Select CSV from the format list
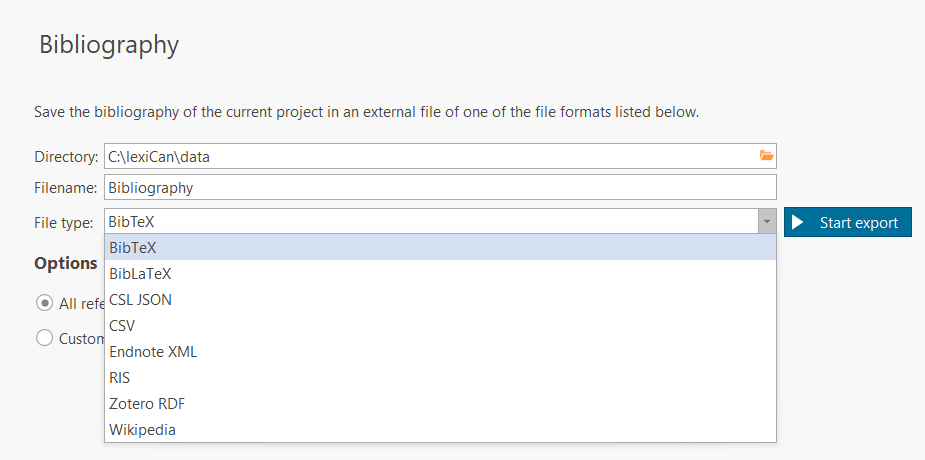925x460 pixels. point(122,325)
